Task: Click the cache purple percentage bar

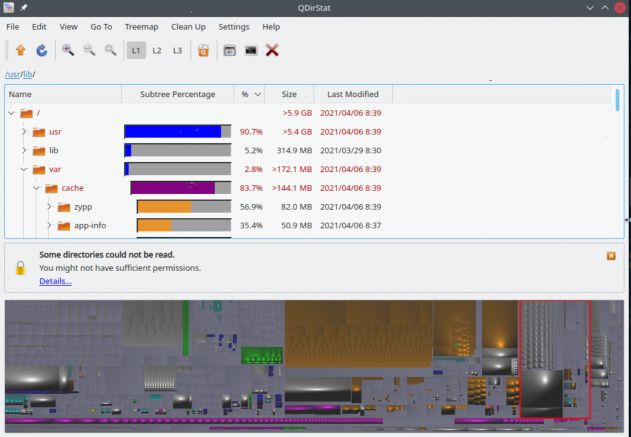Action: 181,188
